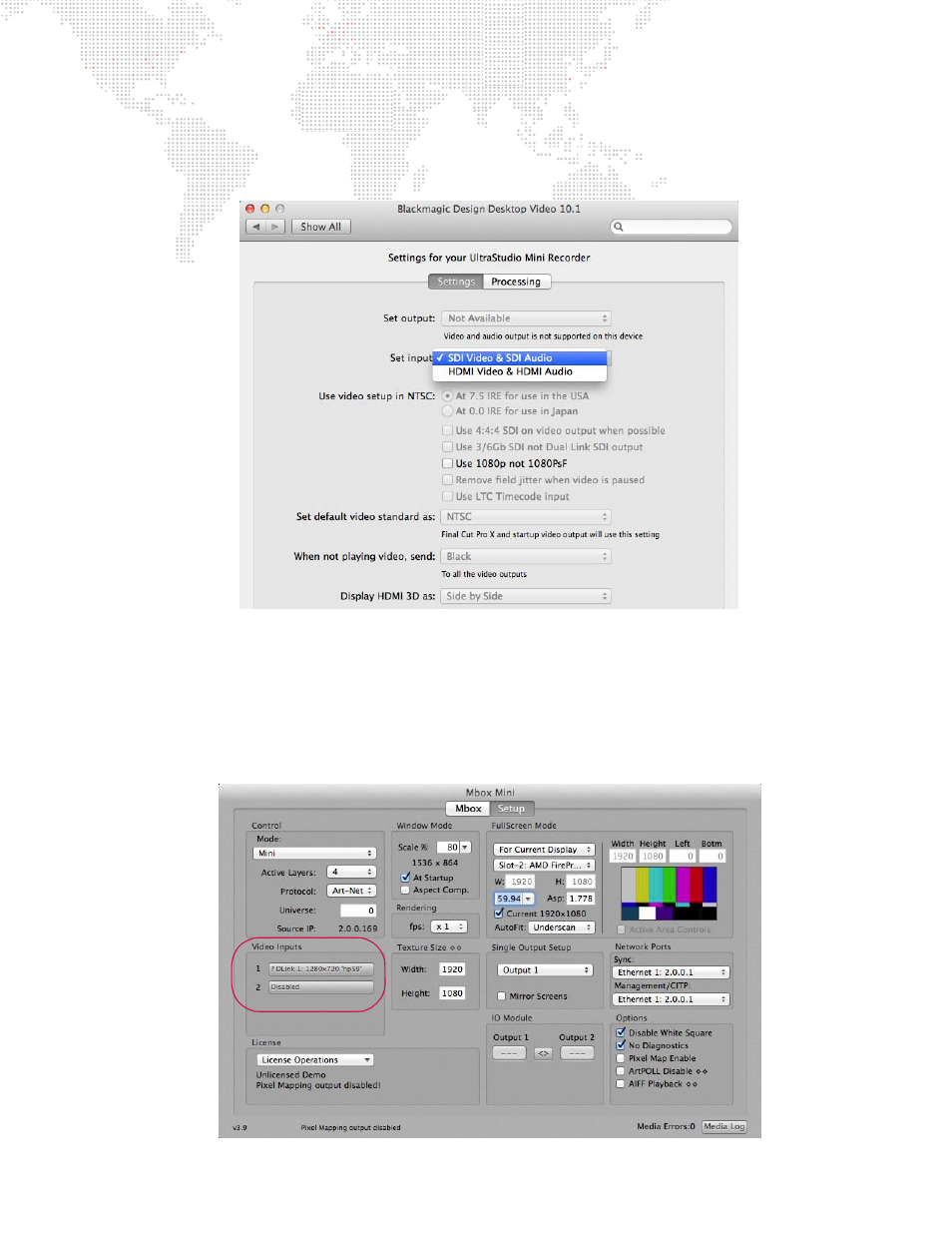
Task: Click the Desktop Video search field
Action: coord(671,227)
